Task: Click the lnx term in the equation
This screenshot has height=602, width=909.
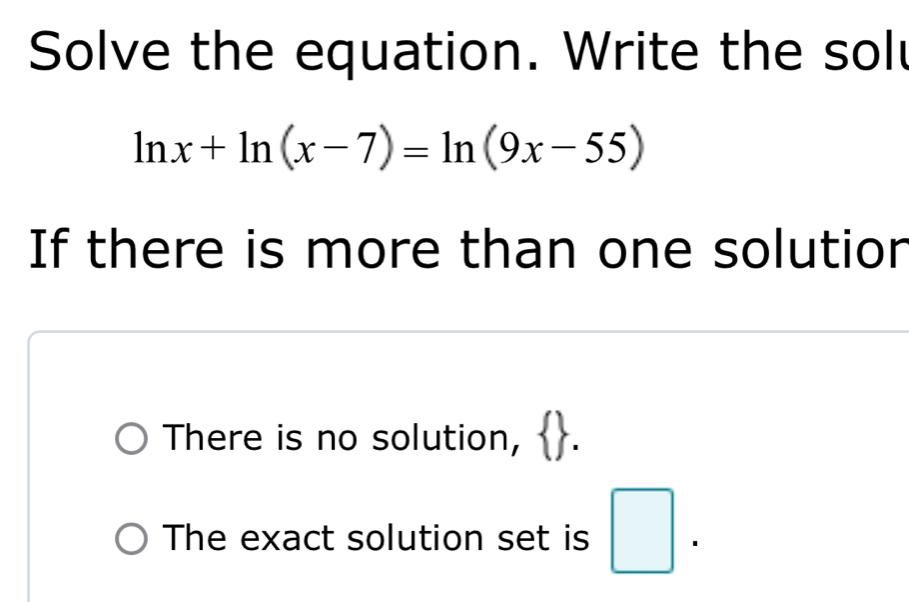Action: click(x=163, y=148)
